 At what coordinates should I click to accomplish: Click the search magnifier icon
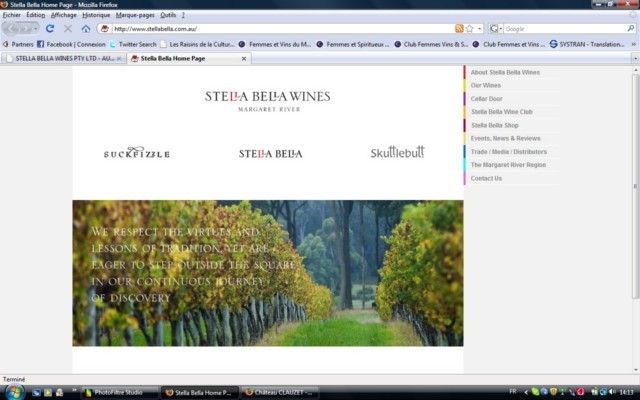(x=631, y=29)
